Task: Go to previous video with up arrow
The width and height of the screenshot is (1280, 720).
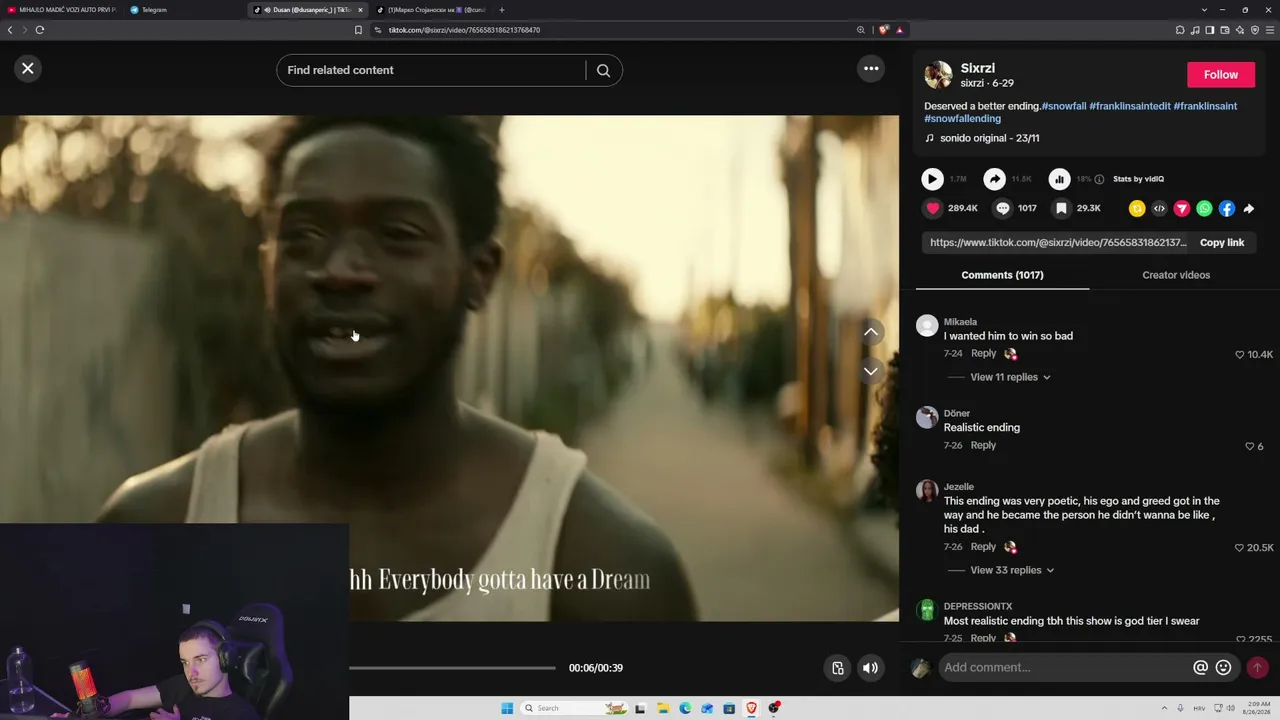Action: [871, 332]
